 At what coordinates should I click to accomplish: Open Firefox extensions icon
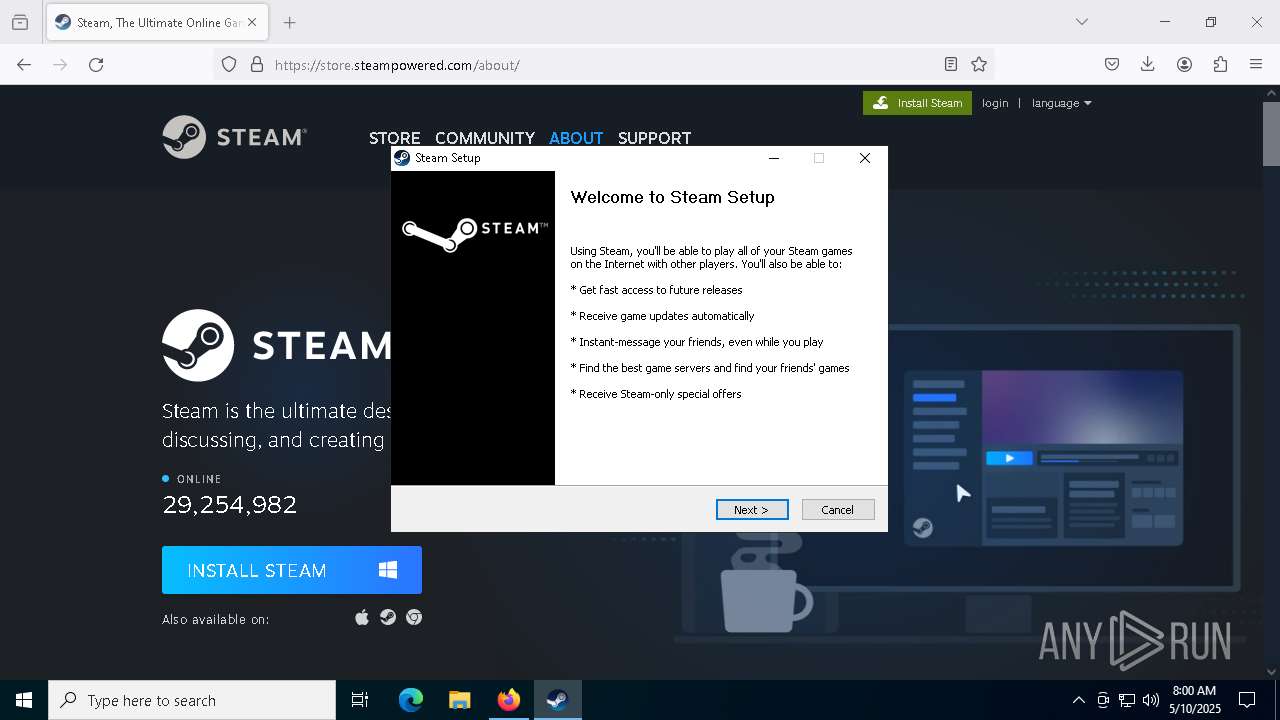click(x=1220, y=65)
